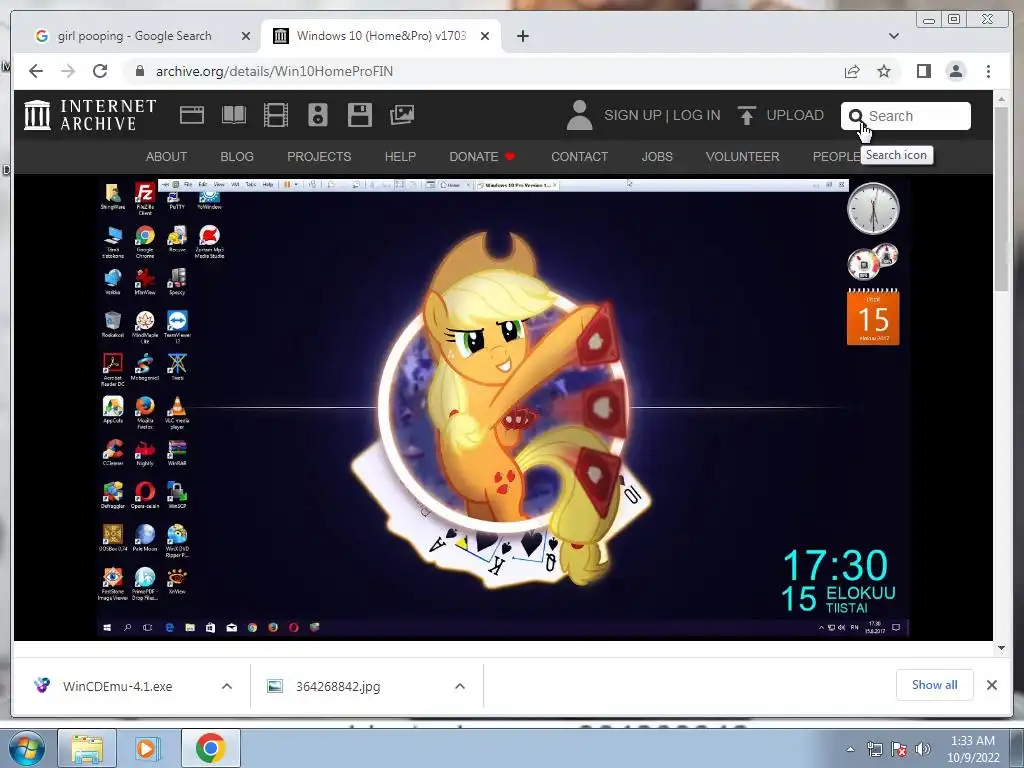The width and height of the screenshot is (1024, 768).
Task: Open the network tray icon
Action: [874, 749]
